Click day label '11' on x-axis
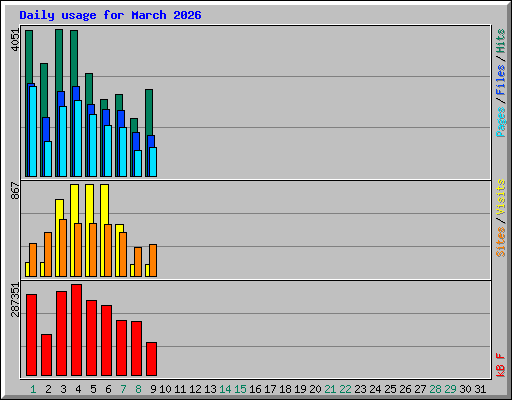Image resolution: width=512 pixels, height=400 pixels. [180, 389]
